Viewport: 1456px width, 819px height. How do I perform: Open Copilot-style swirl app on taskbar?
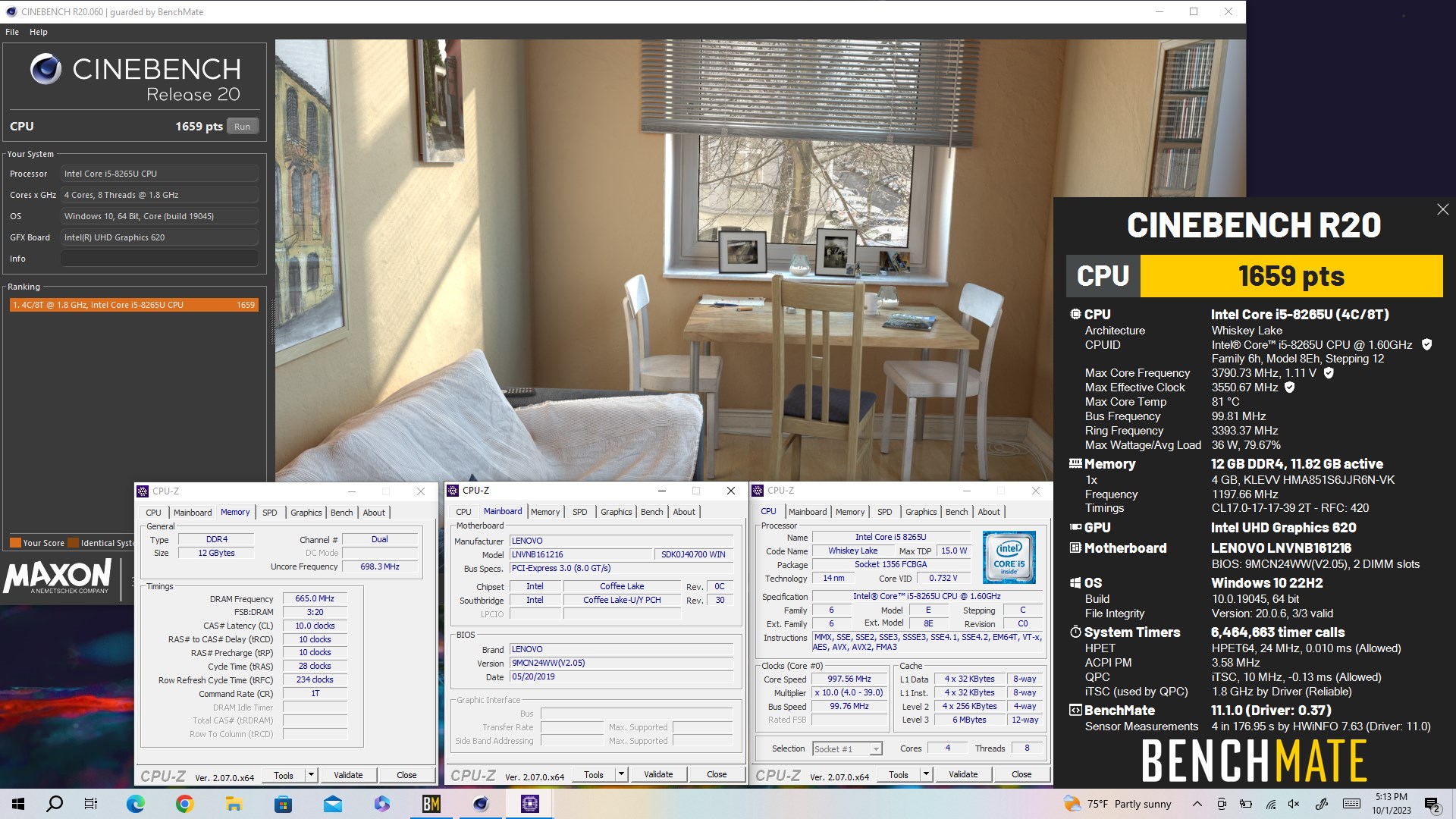381,804
